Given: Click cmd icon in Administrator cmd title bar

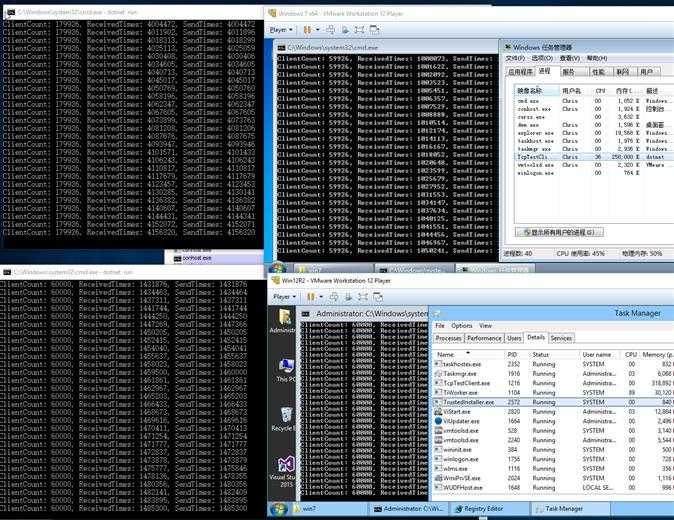Looking at the screenshot, I should (x=306, y=314).
